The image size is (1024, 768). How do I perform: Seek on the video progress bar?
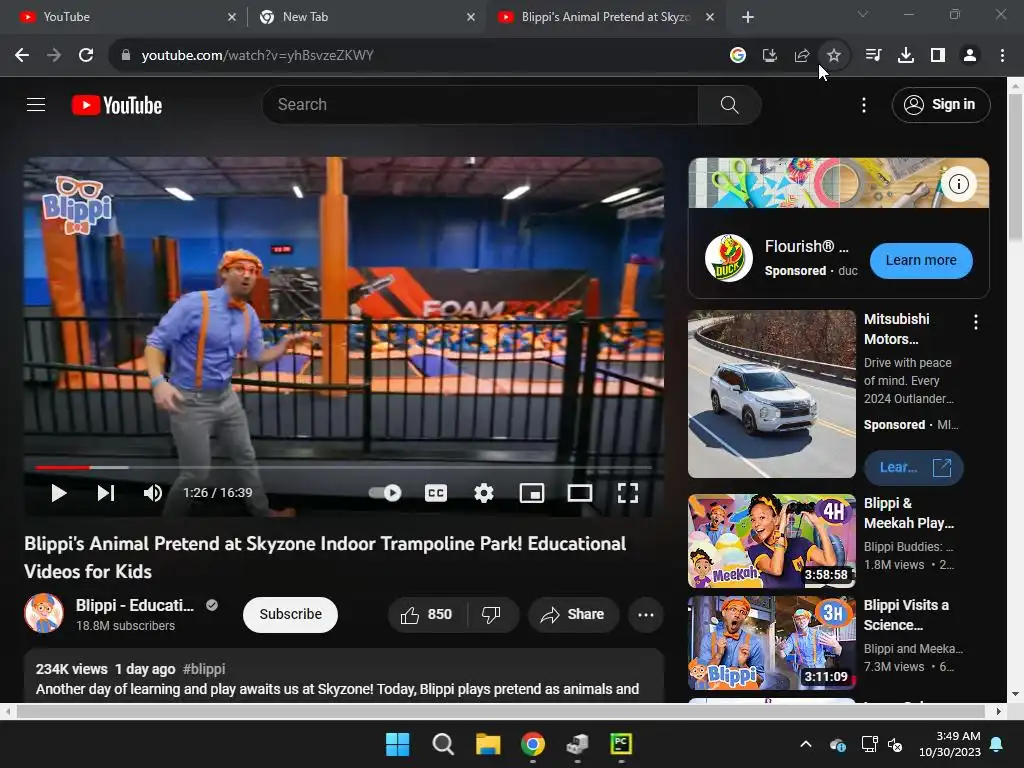[344, 468]
